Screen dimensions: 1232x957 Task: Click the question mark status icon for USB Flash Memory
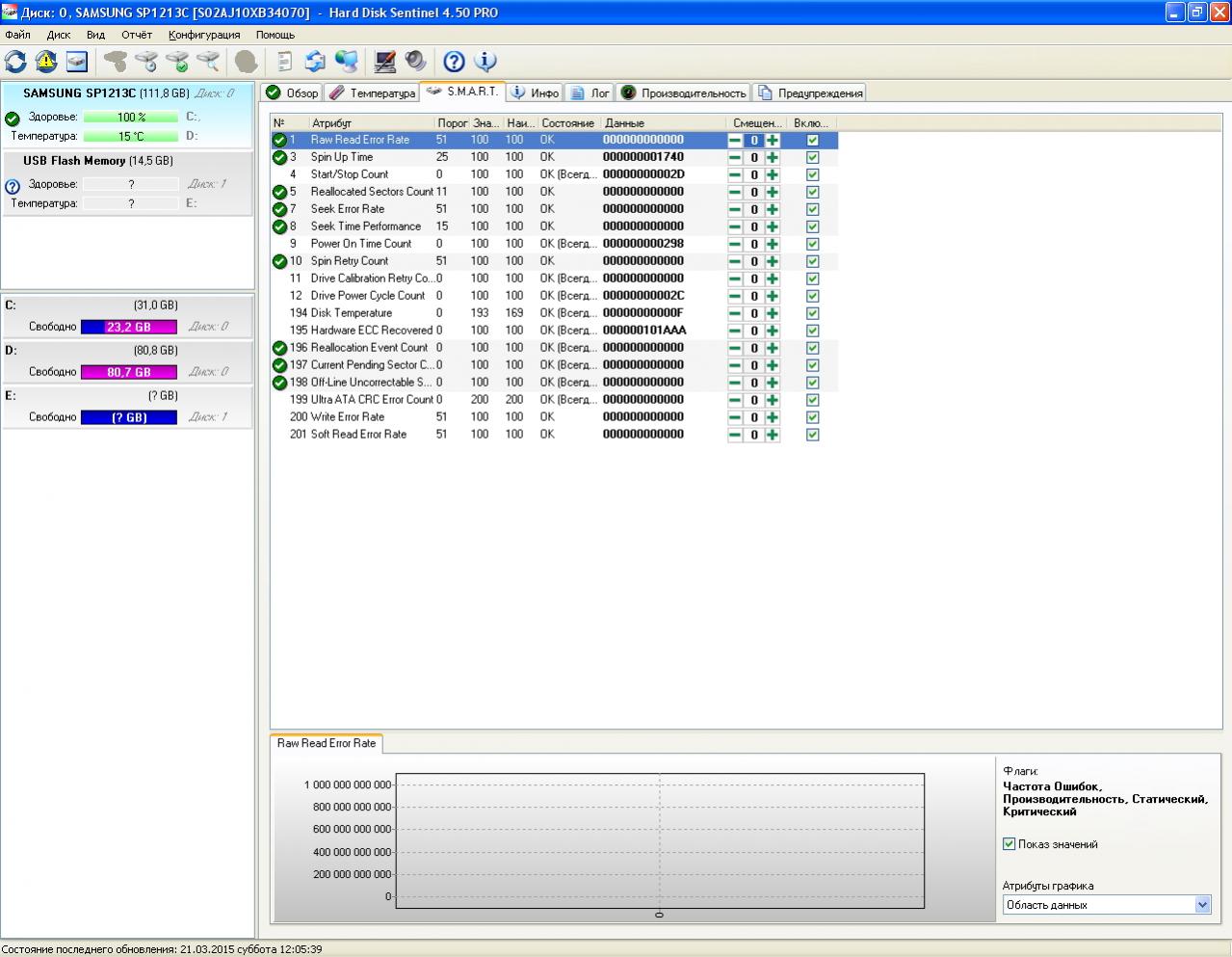pyautogui.click(x=13, y=187)
